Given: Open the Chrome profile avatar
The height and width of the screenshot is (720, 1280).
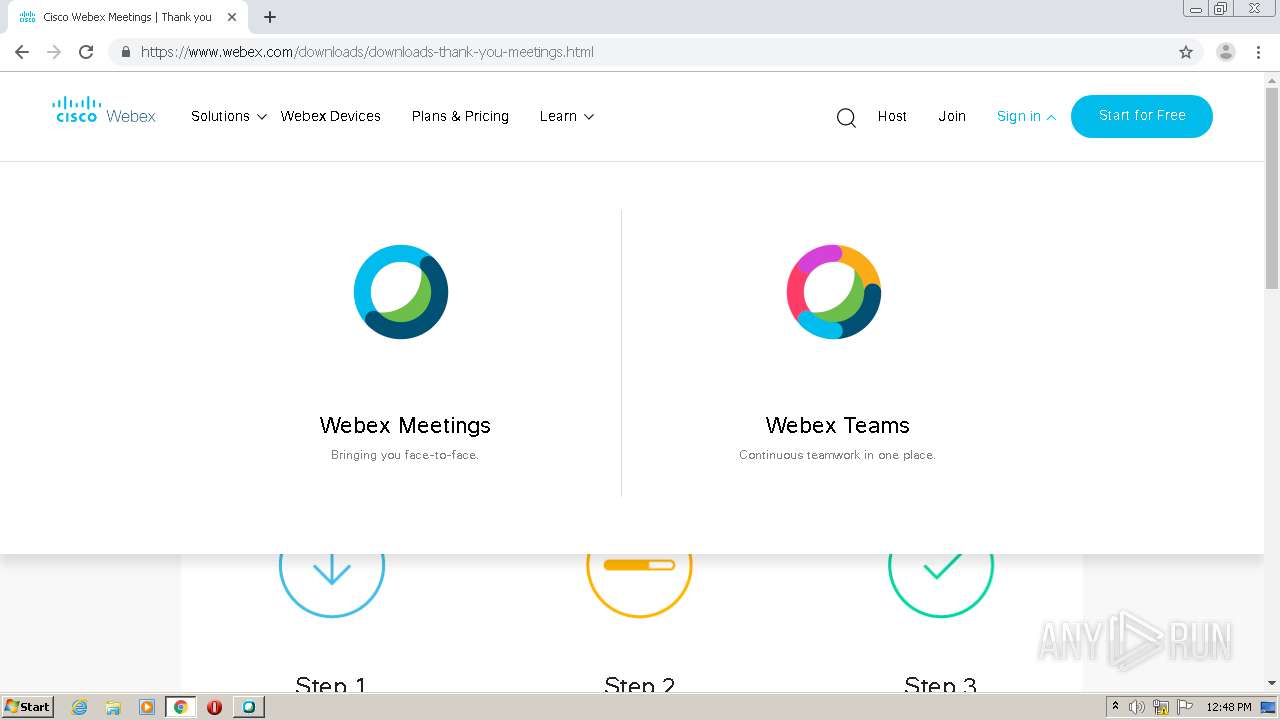Looking at the screenshot, I should [x=1225, y=52].
